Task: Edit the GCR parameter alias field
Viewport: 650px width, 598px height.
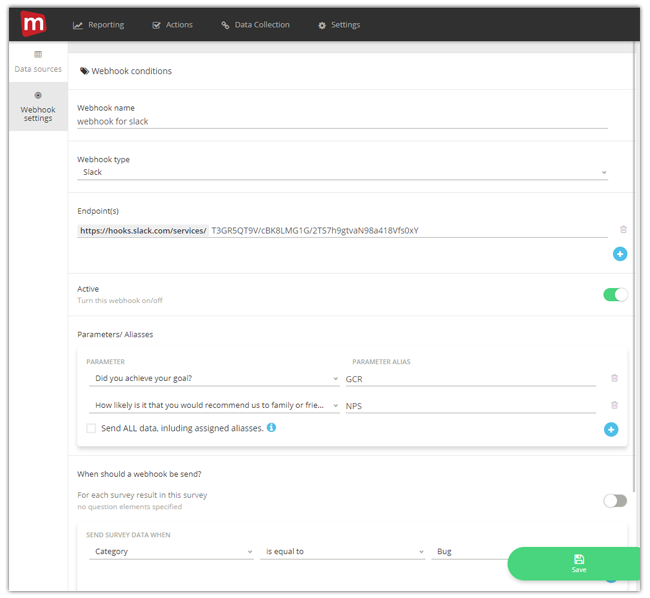Action: [471, 379]
